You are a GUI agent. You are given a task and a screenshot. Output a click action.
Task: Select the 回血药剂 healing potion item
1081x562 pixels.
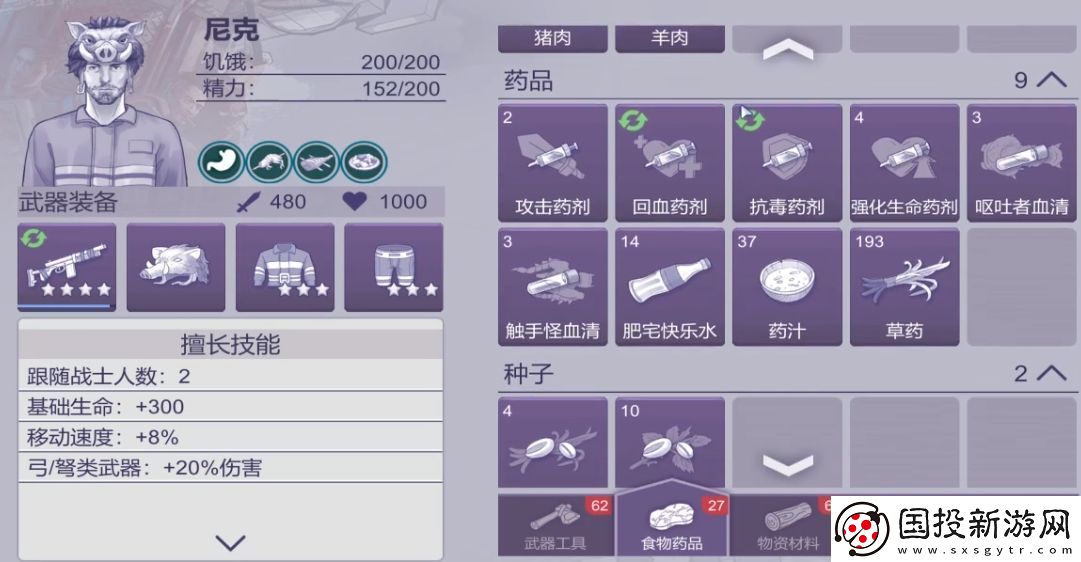(669, 163)
